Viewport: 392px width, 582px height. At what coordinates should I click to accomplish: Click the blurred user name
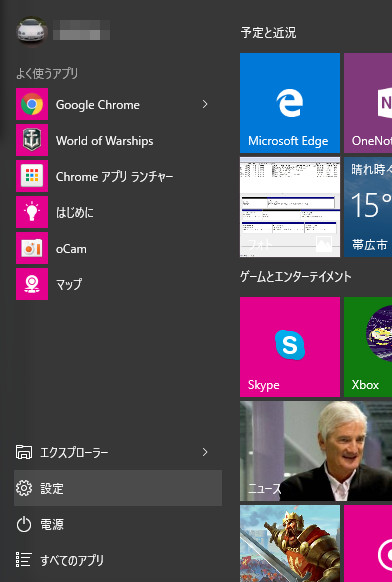[x=81, y=30]
